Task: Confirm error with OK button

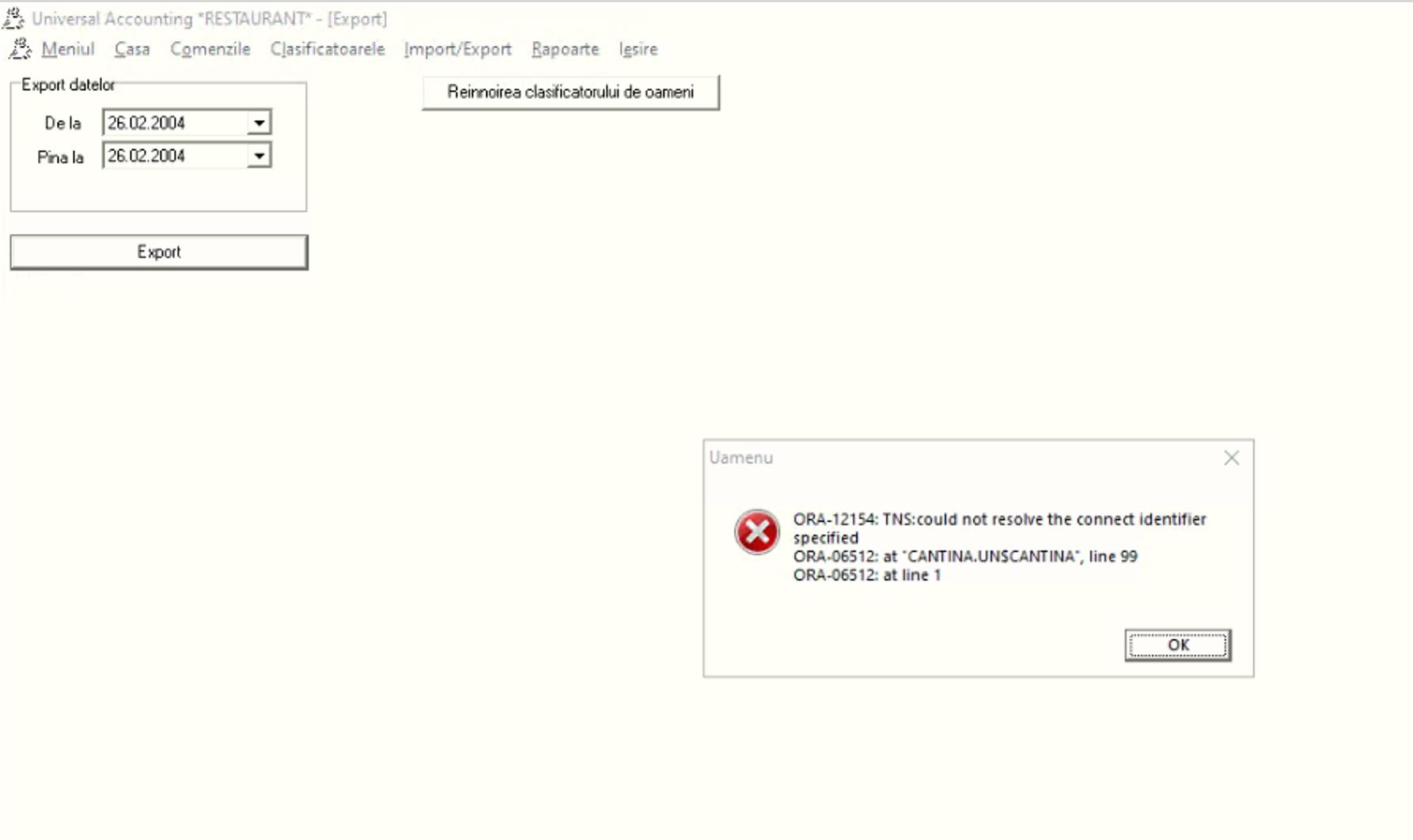Action: pos(1178,645)
